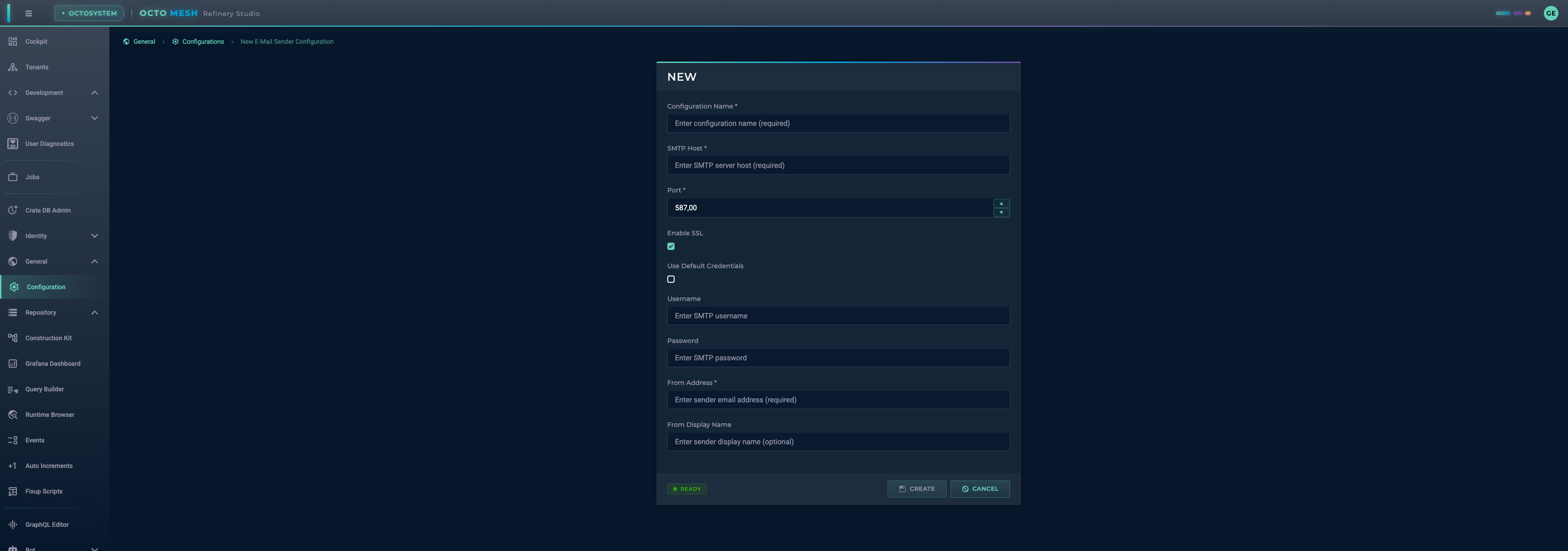Expand the Identity section

(x=94, y=236)
